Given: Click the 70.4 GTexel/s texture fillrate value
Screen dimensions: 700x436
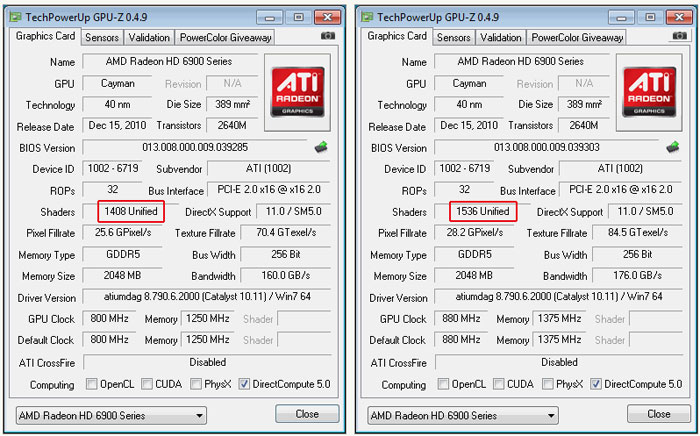Looking at the screenshot, I should coord(286,233).
